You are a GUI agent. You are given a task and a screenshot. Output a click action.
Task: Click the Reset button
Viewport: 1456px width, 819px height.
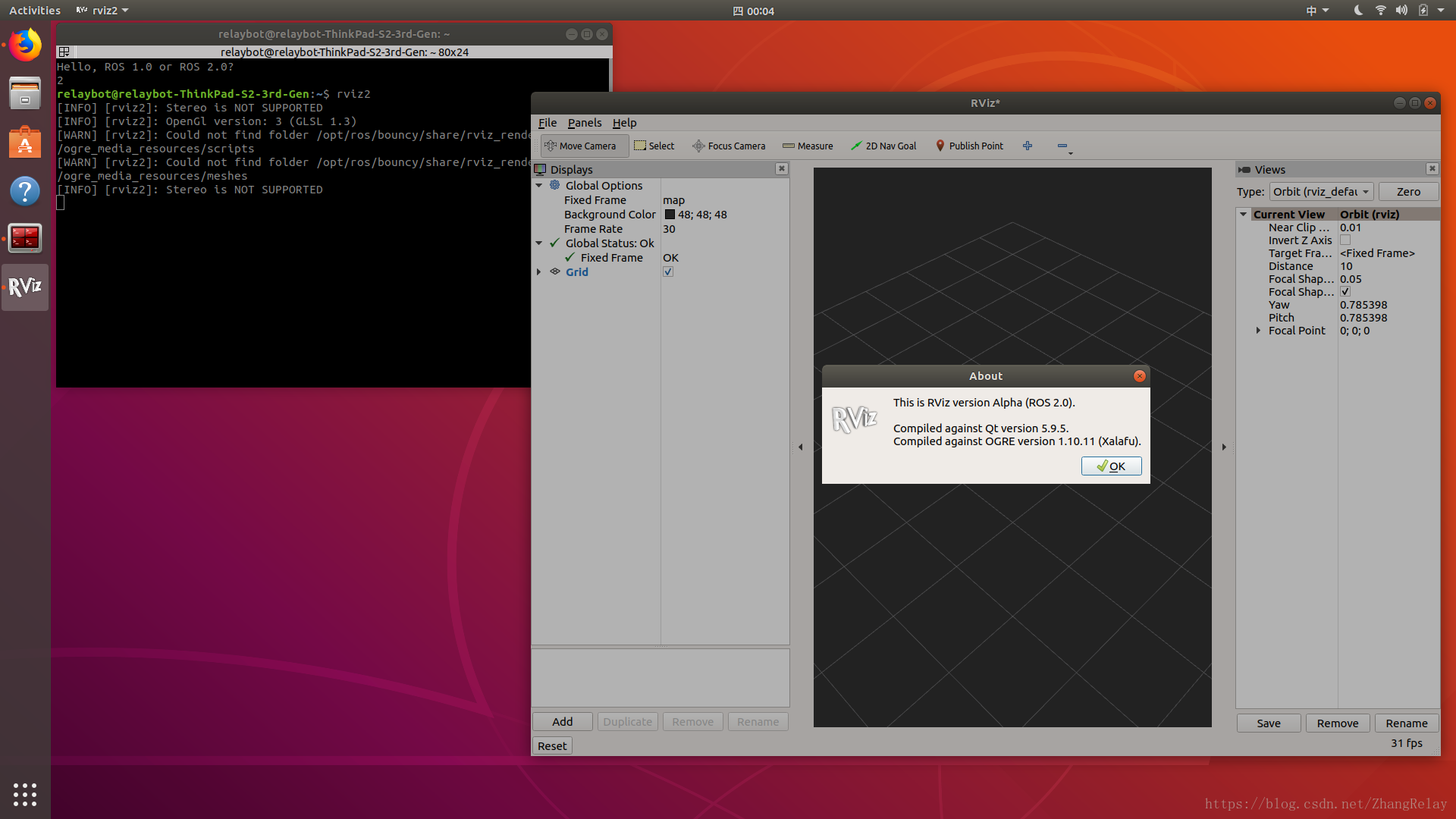(x=552, y=745)
